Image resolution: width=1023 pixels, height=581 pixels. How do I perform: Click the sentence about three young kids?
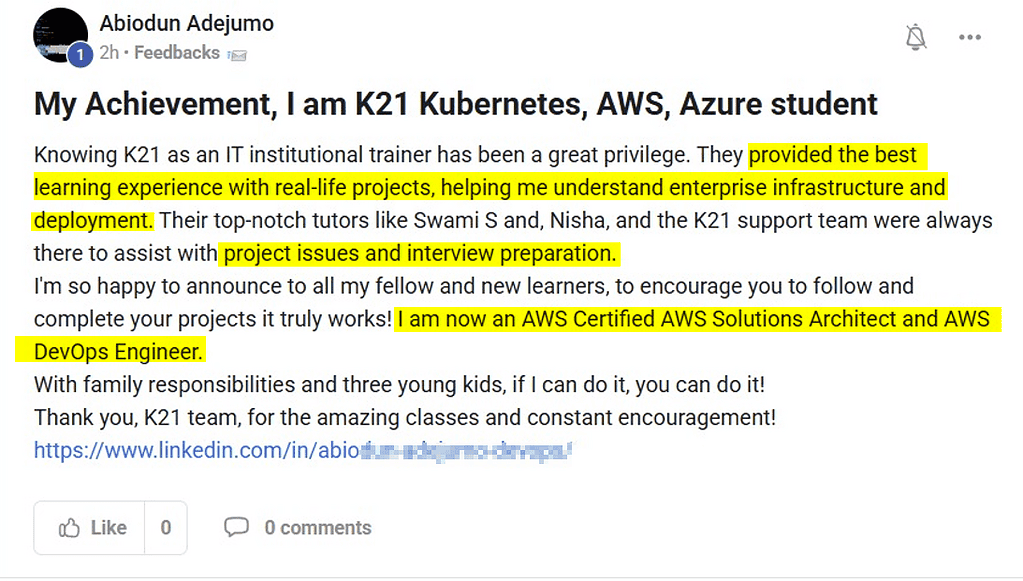click(399, 384)
